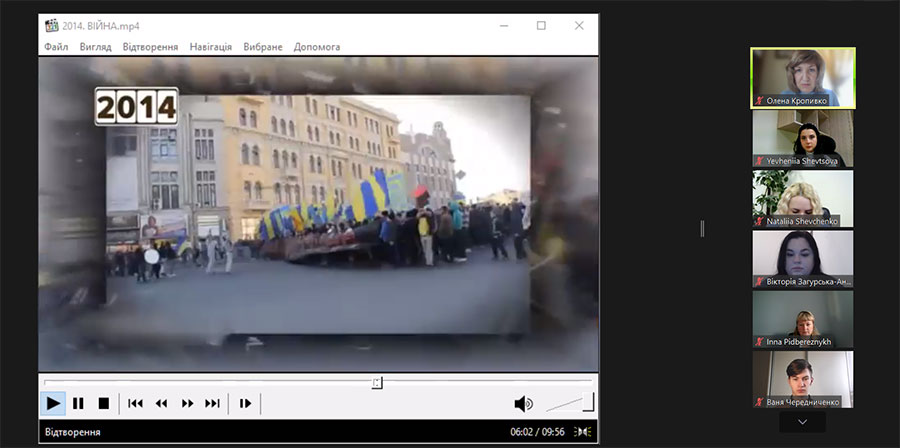The width and height of the screenshot is (900, 448).
Task: Select Nataliia Shevchenko's video thumbnail
Action: (x=803, y=198)
